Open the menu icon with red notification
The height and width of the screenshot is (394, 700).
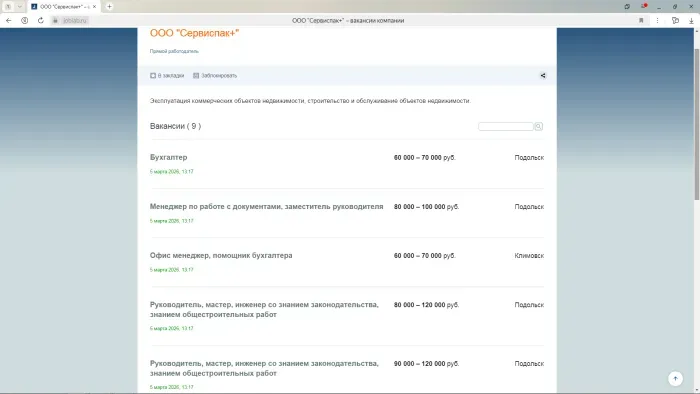[x=644, y=6]
